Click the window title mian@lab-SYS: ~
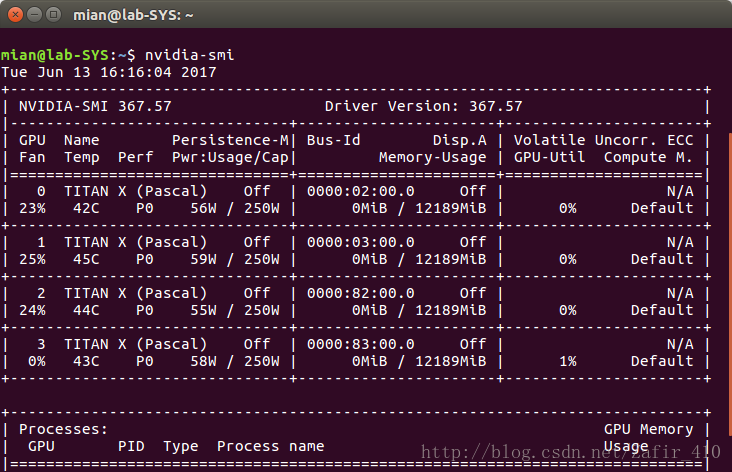 [x=133, y=15]
